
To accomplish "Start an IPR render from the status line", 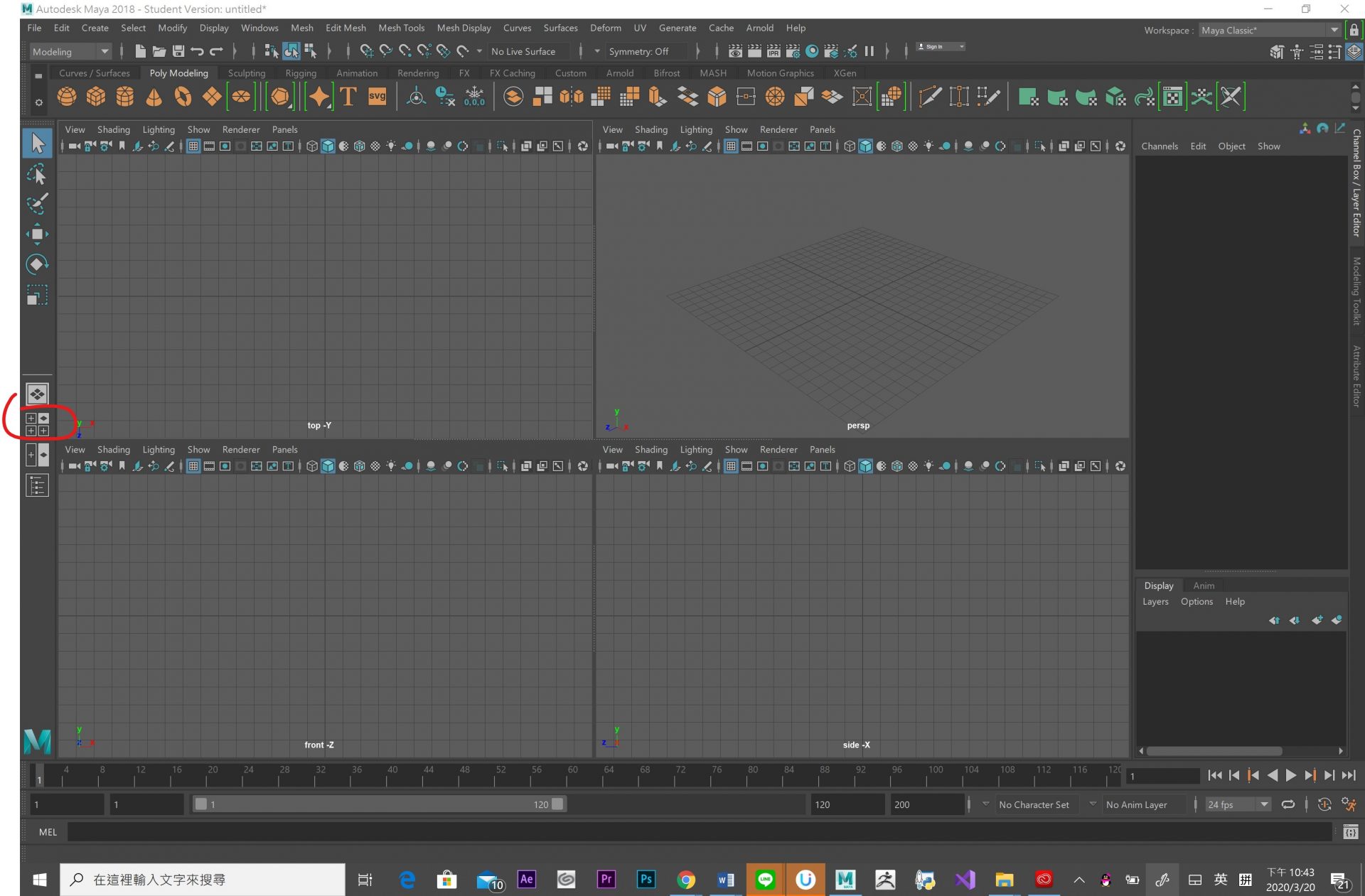I will [773, 50].
